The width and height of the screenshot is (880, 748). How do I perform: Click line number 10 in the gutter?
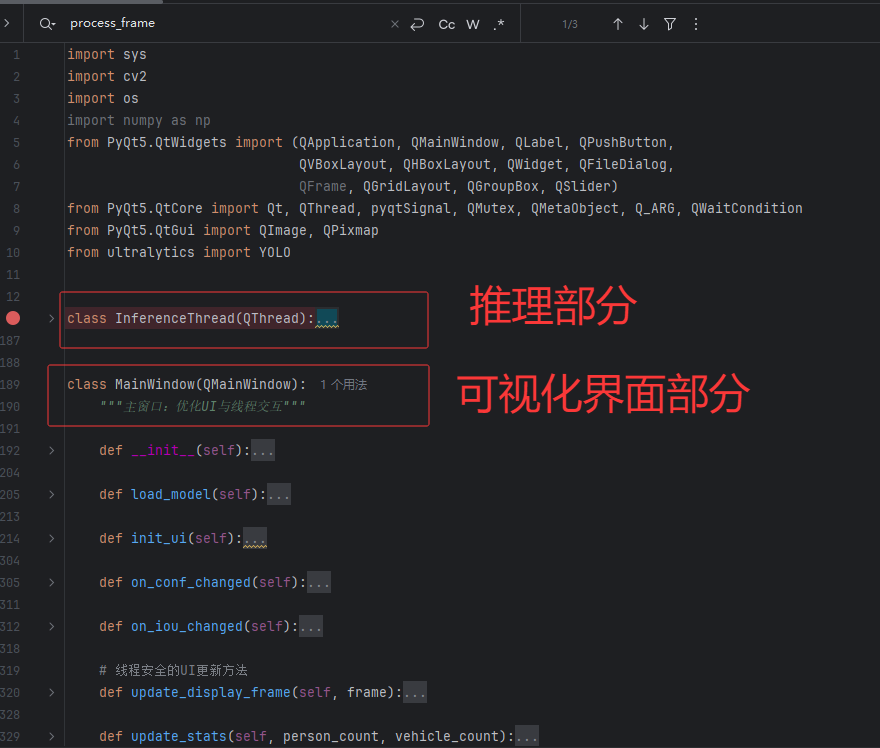click(13, 253)
